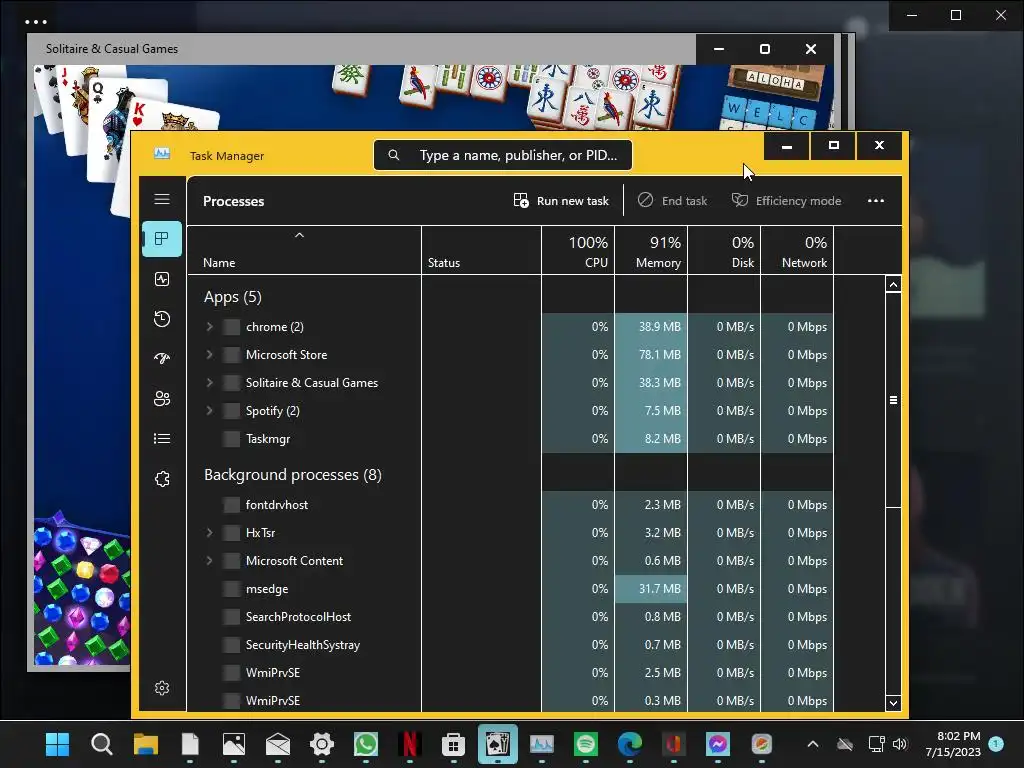Open the Windows Start menu
The image size is (1024, 768).
click(x=57, y=744)
